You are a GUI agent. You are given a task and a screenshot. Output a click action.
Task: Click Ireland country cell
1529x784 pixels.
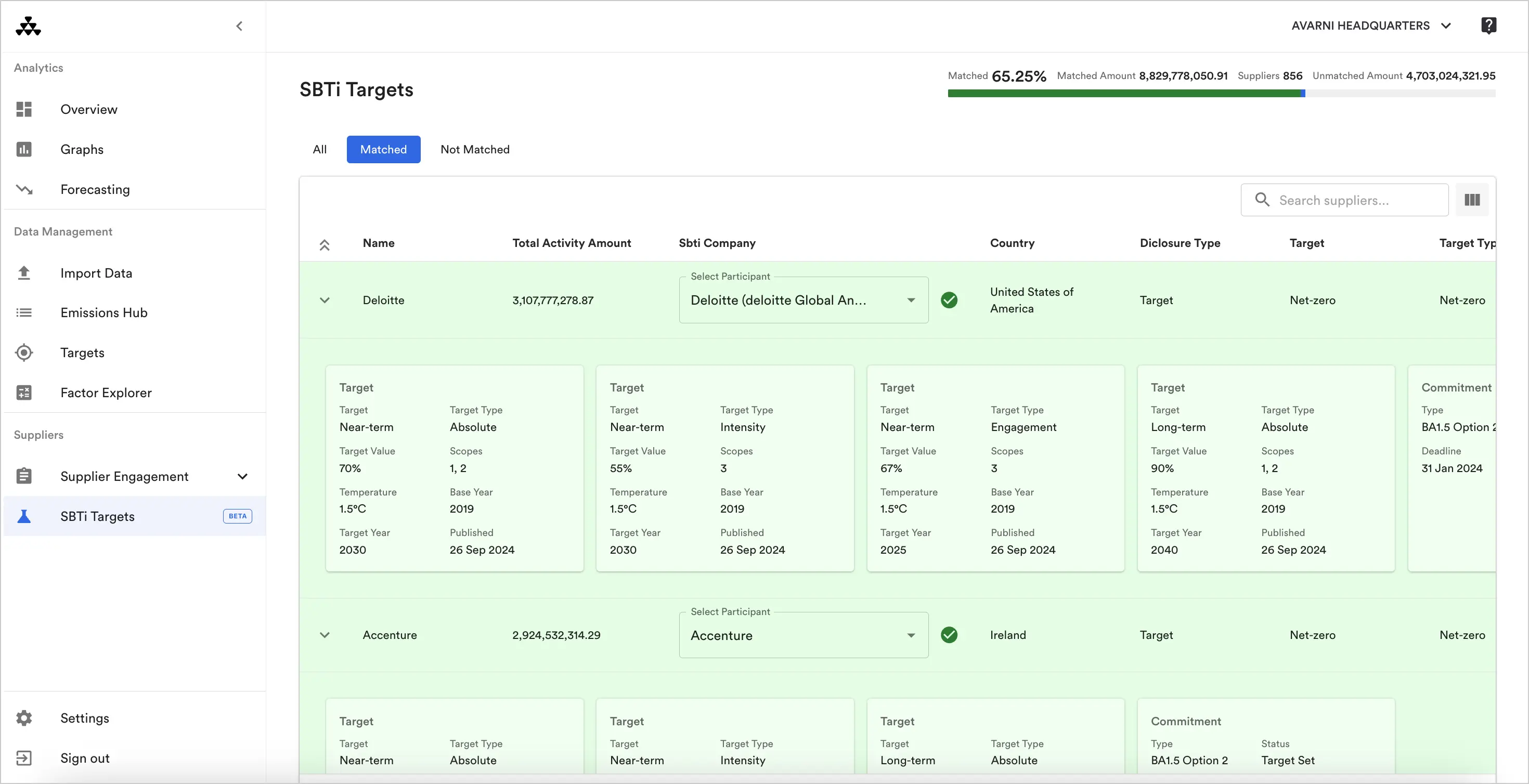1007,635
